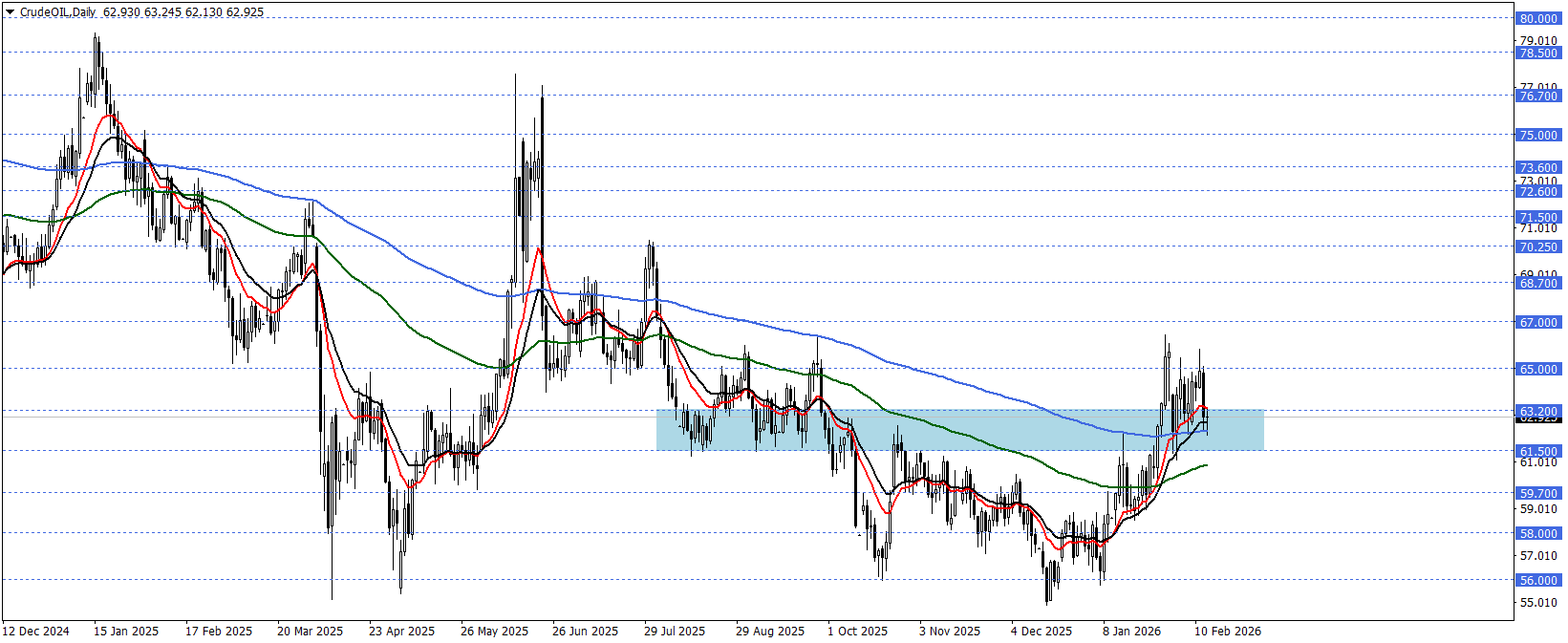This screenshot has width=1568, height=643.
Task: Click the 68.700 level price label
Action: pyautogui.click(x=1538, y=283)
